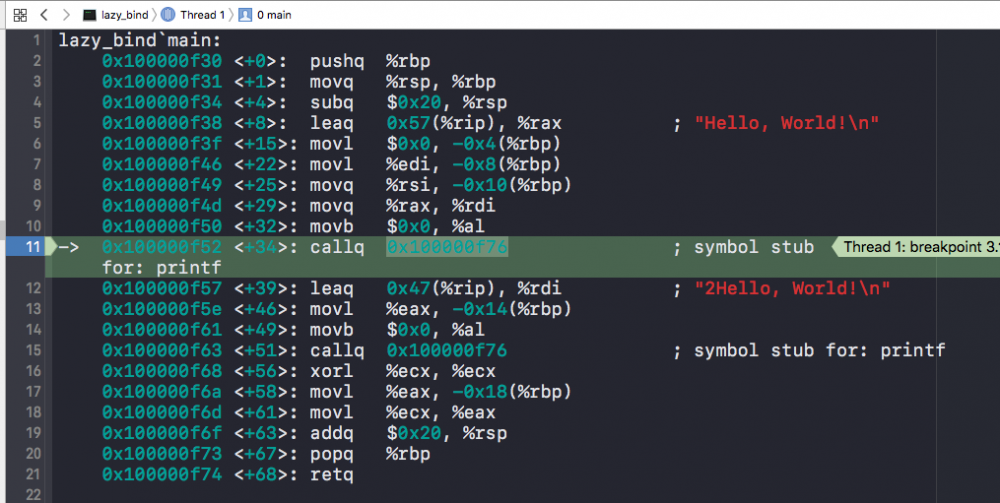The image size is (1000, 503).
Task: Click the lazy_bind terminal icon
Action: pyautogui.click(x=90, y=15)
